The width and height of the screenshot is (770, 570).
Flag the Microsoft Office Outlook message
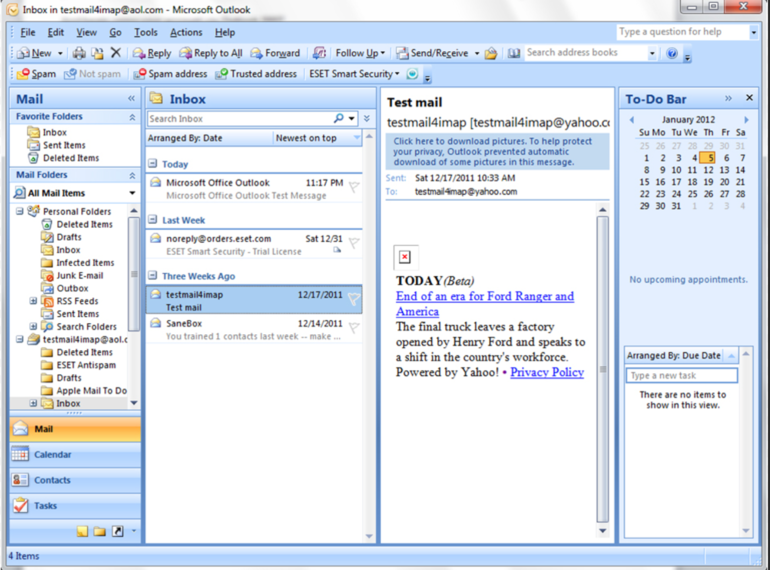tap(354, 187)
